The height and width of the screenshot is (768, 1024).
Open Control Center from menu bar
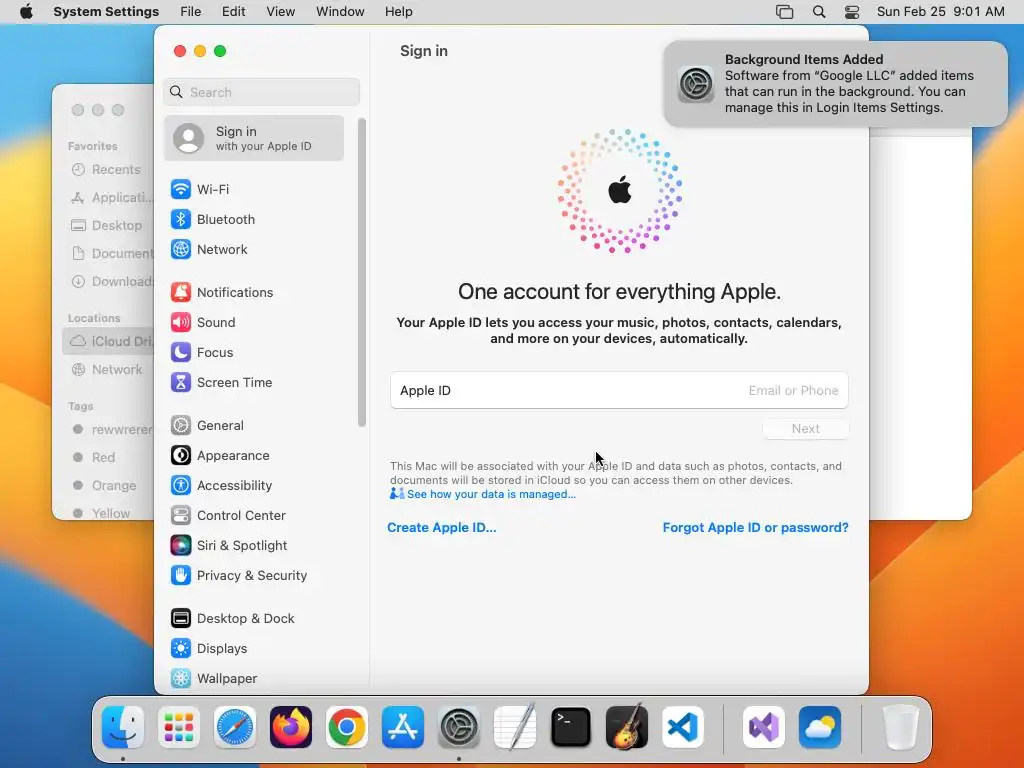pos(852,12)
